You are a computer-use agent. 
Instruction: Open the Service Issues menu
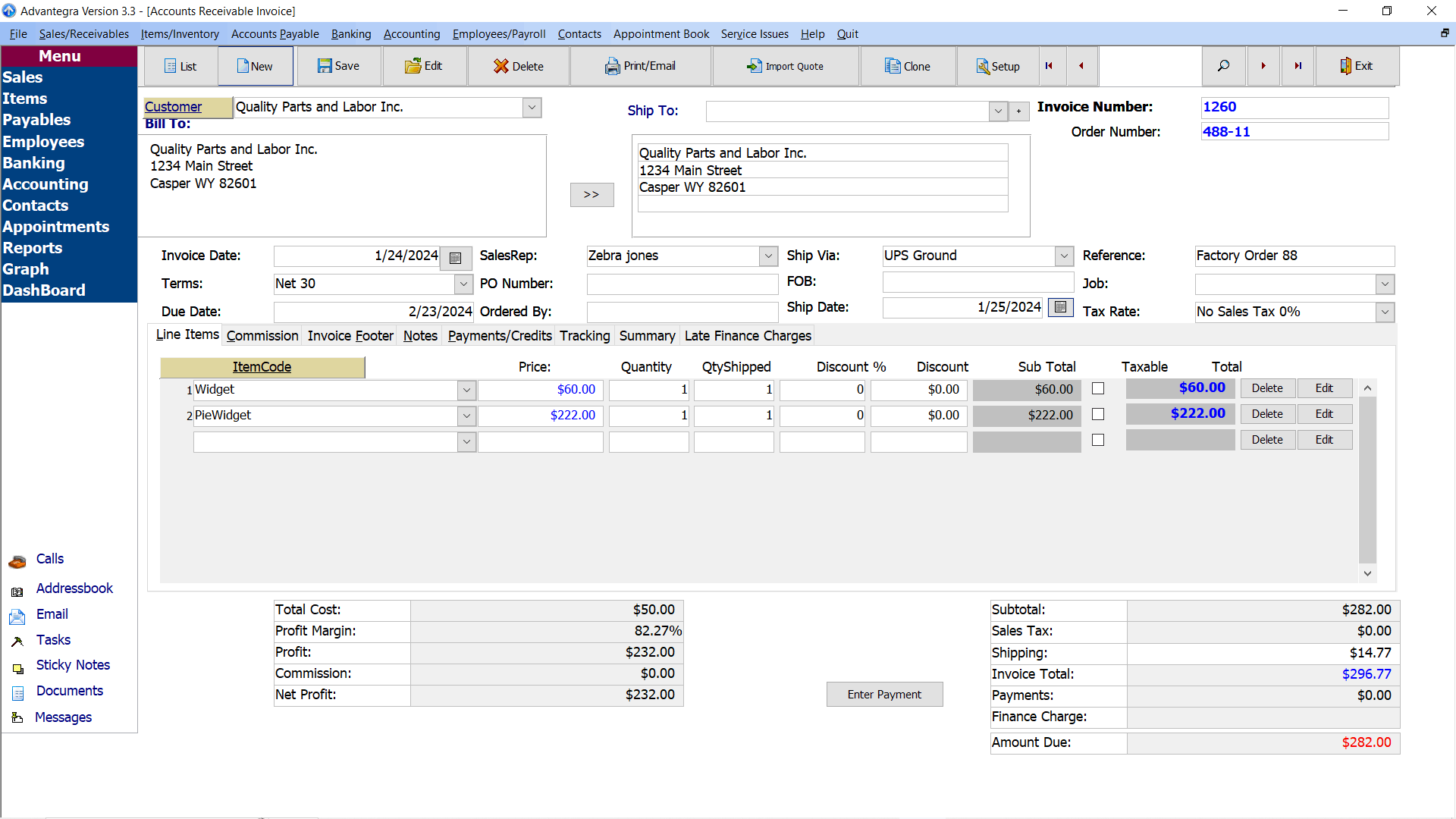click(755, 34)
